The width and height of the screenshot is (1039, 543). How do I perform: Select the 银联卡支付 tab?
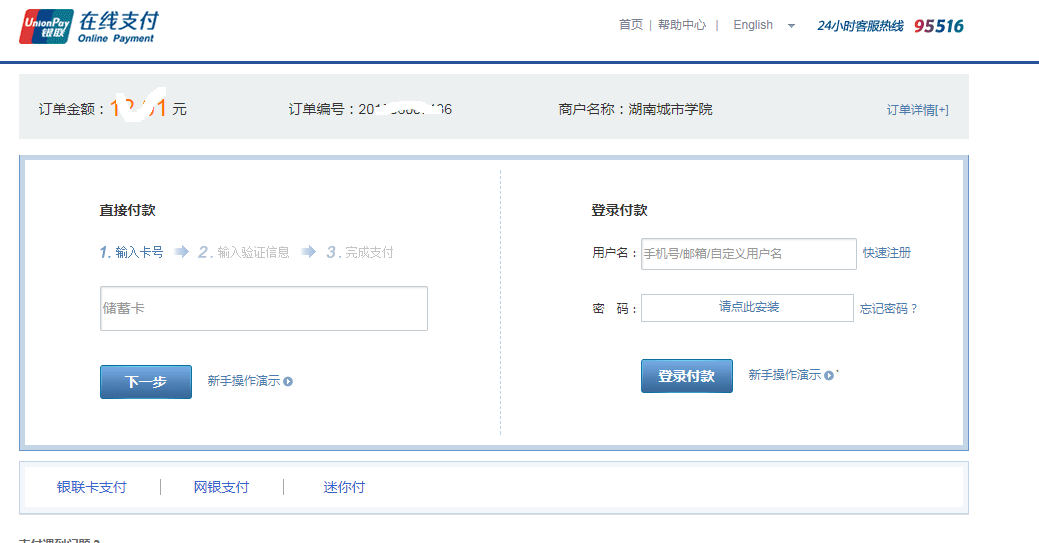92,487
